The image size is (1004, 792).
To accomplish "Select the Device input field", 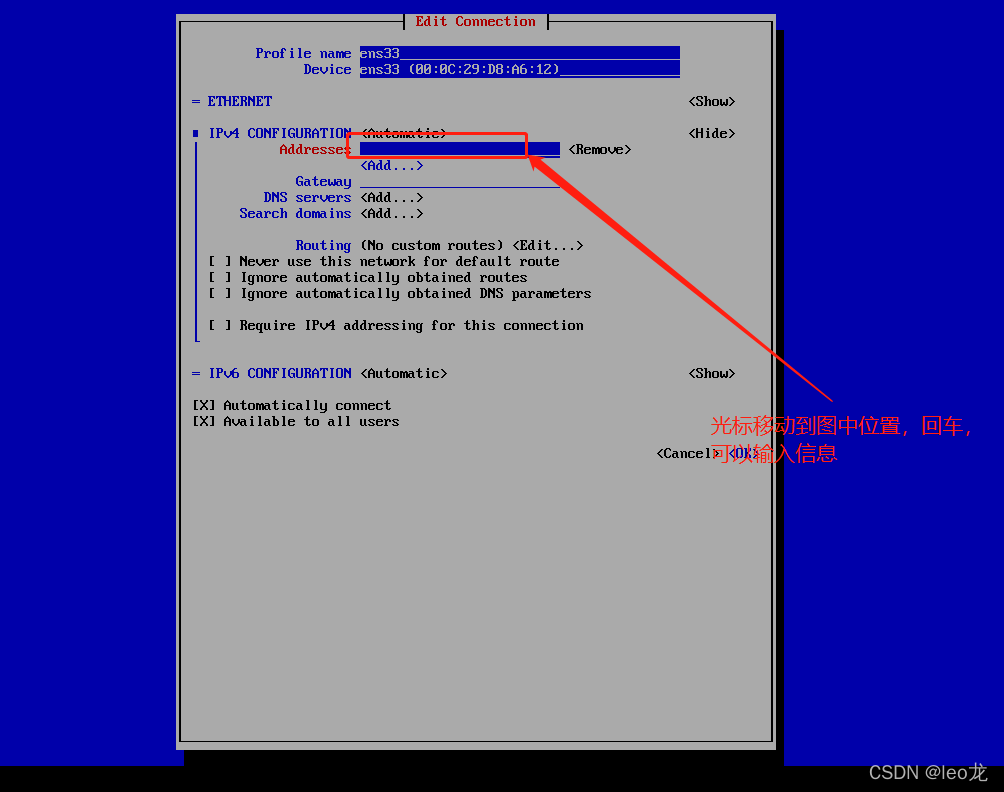I will pyautogui.click(x=519, y=69).
